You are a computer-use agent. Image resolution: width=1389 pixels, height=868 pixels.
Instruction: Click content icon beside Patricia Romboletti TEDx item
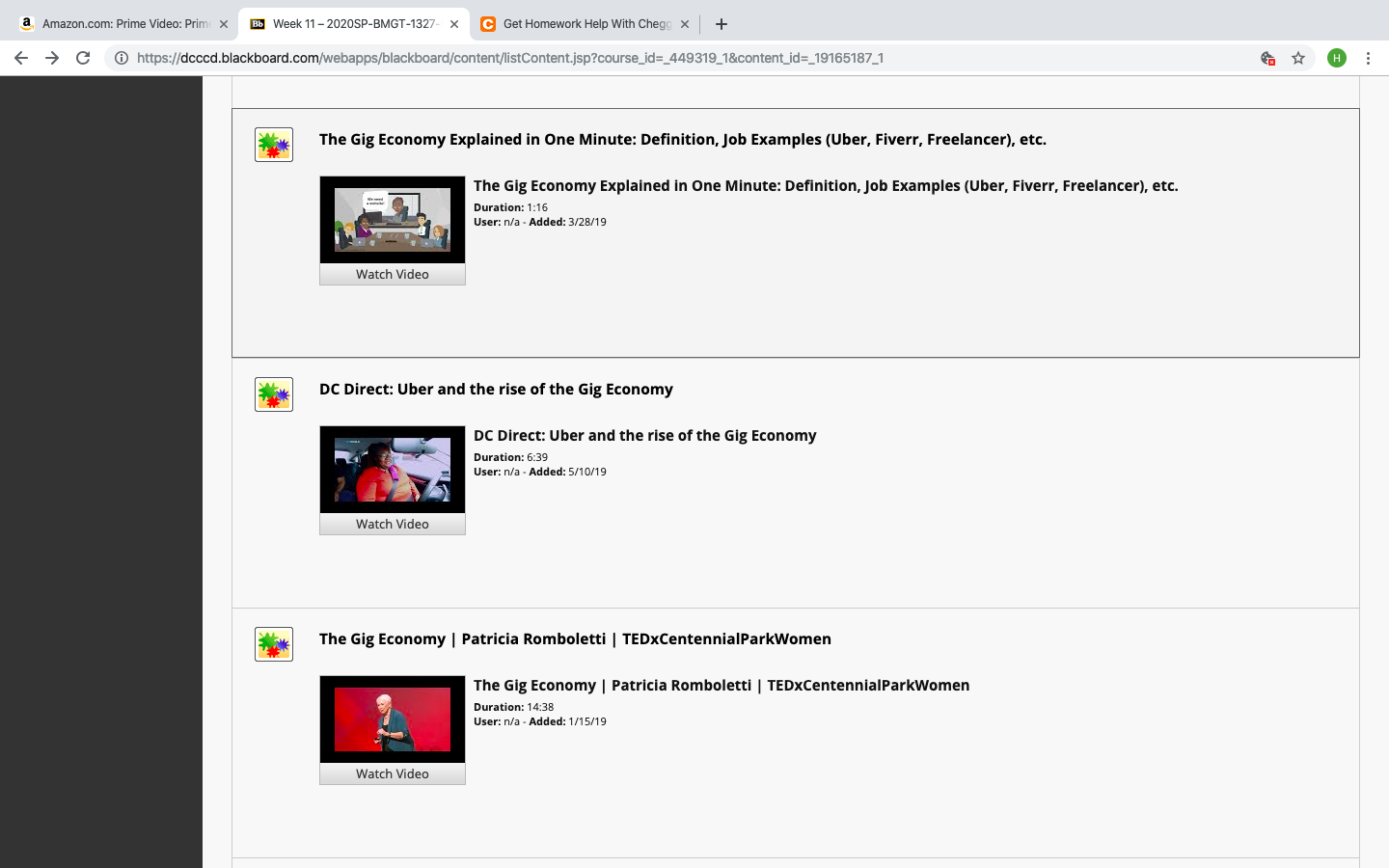click(274, 644)
